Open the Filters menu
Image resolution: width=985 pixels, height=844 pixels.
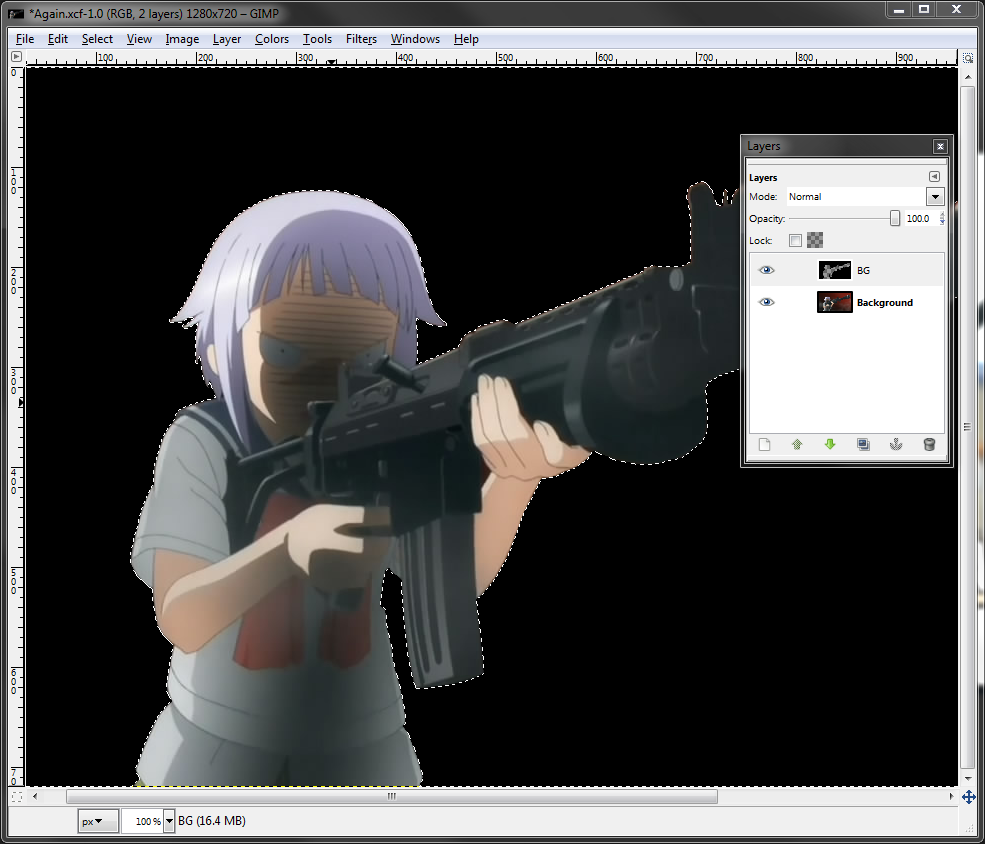tap(361, 39)
